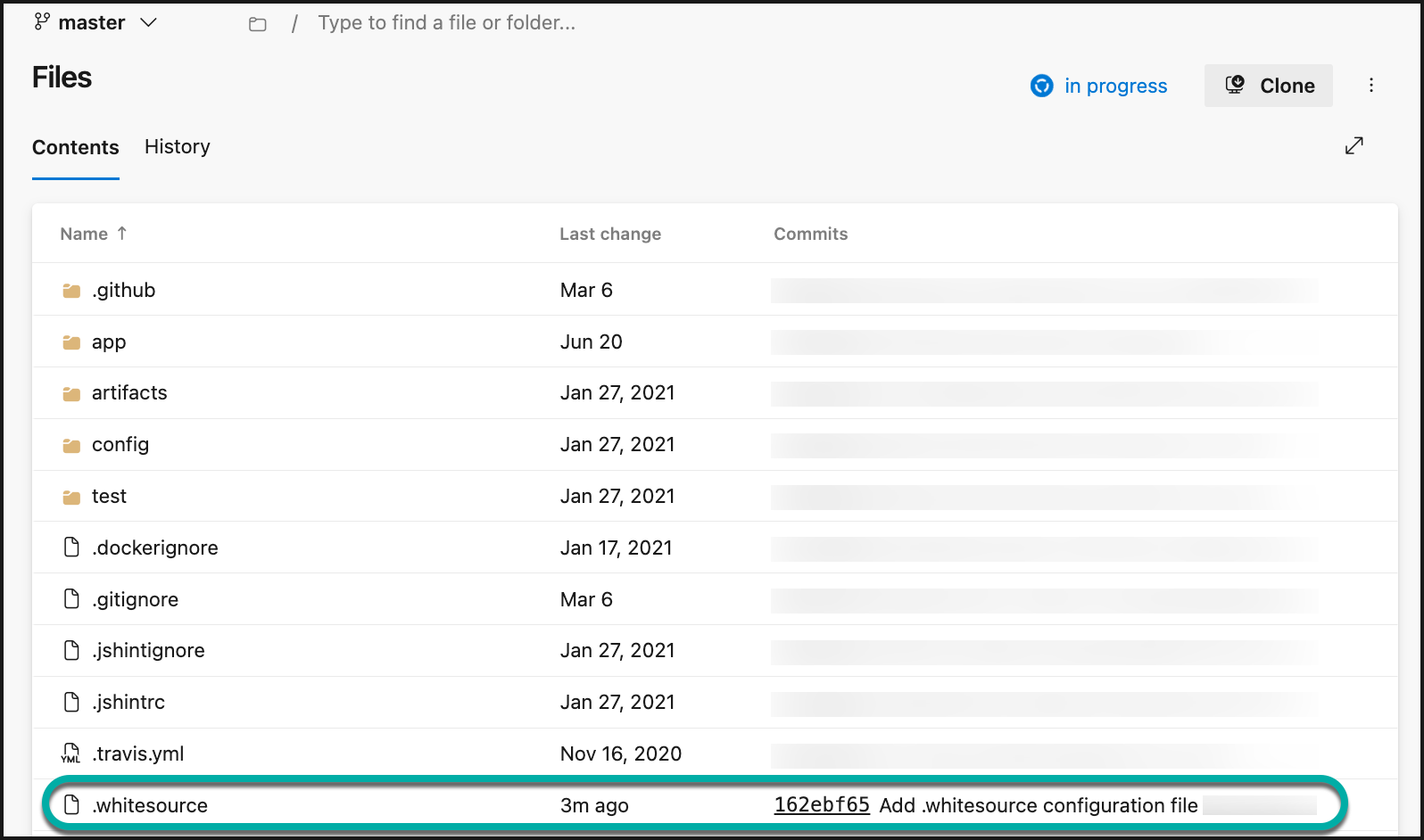The image size is (1424, 840).
Task: Click the .dockerignore file icon
Action: point(72,548)
